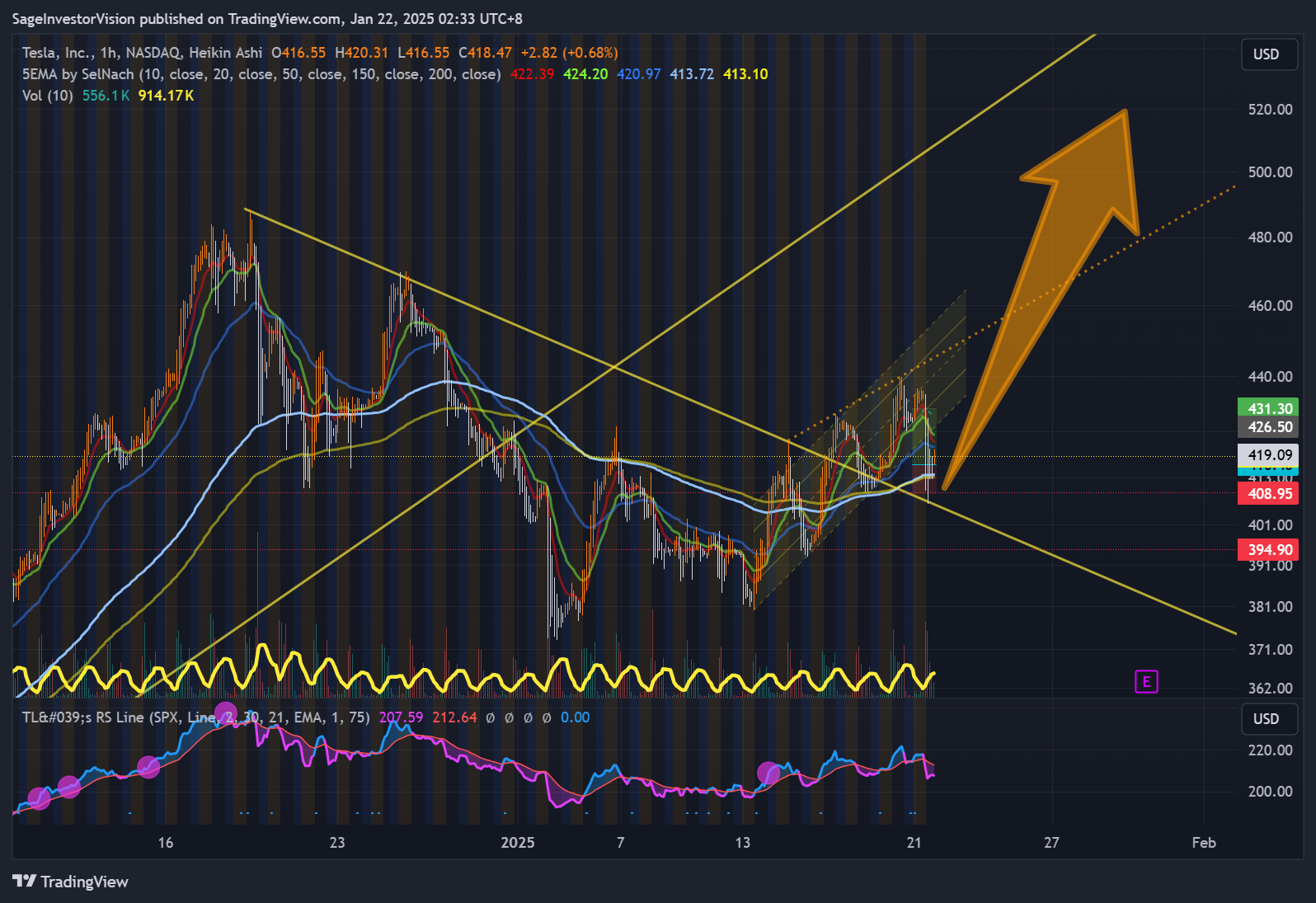Select the white 419.09 last price label
1316x903 pixels.
pyautogui.click(x=1268, y=454)
